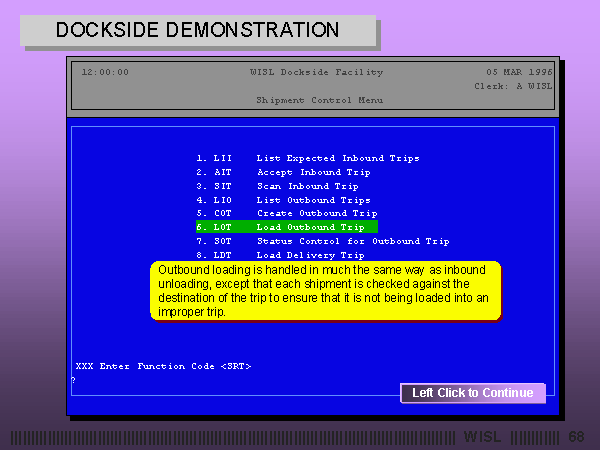Viewport: 600px width, 450px height.
Task: Click the function code prompt line with question mark
Action: pos(73,380)
